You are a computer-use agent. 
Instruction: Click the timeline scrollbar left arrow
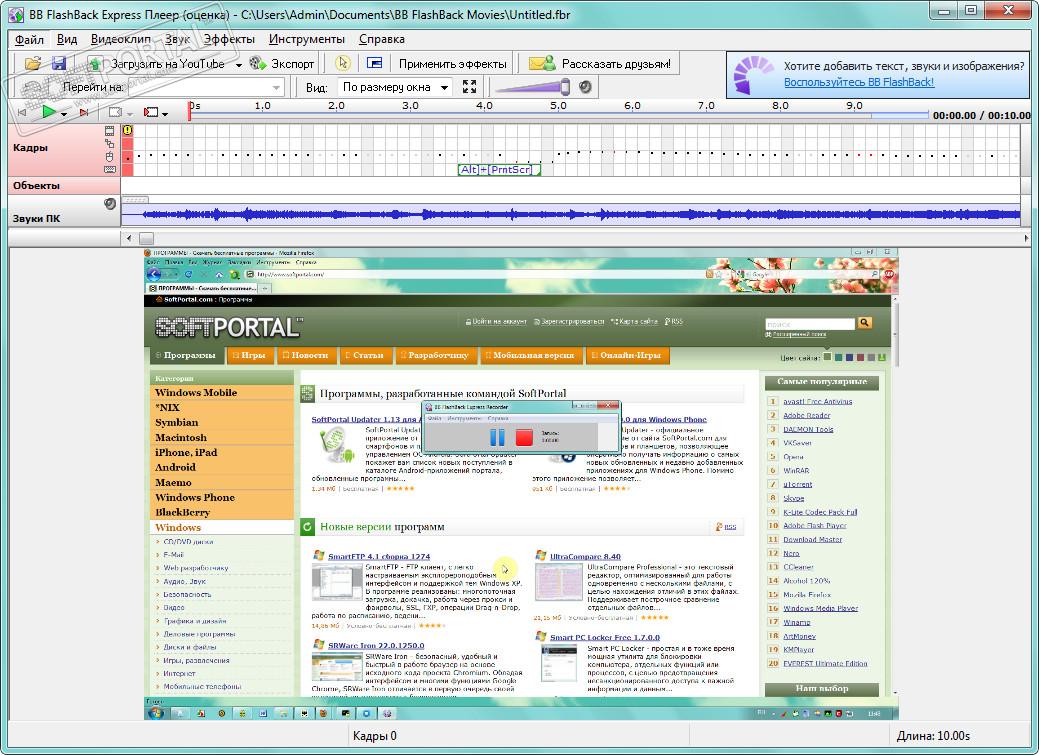pos(129,237)
